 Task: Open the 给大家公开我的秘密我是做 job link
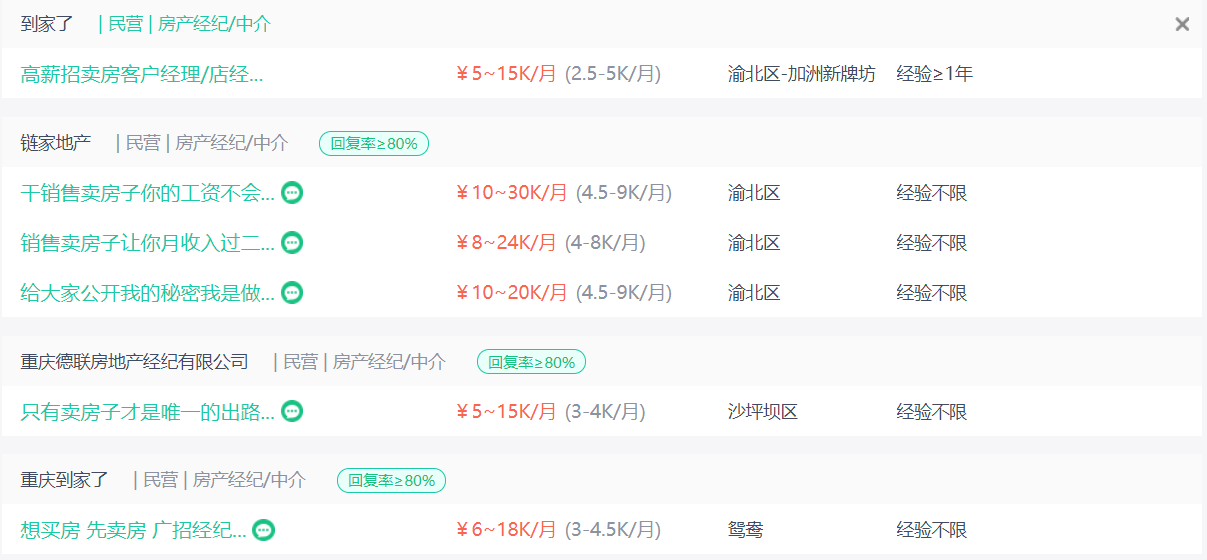(x=147, y=293)
